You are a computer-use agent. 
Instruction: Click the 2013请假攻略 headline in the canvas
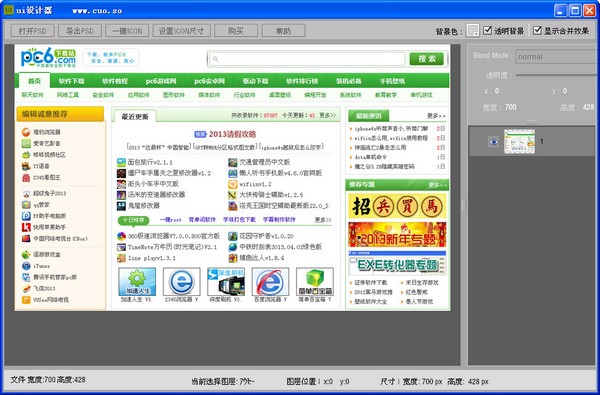coord(232,134)
